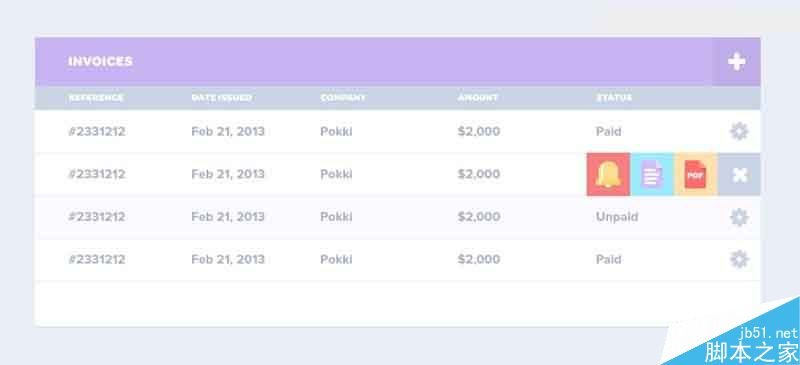The width and height of the screenshot is (800, 365).
Task: Open first row reference #2331212
Action: (x=96, y=132)
